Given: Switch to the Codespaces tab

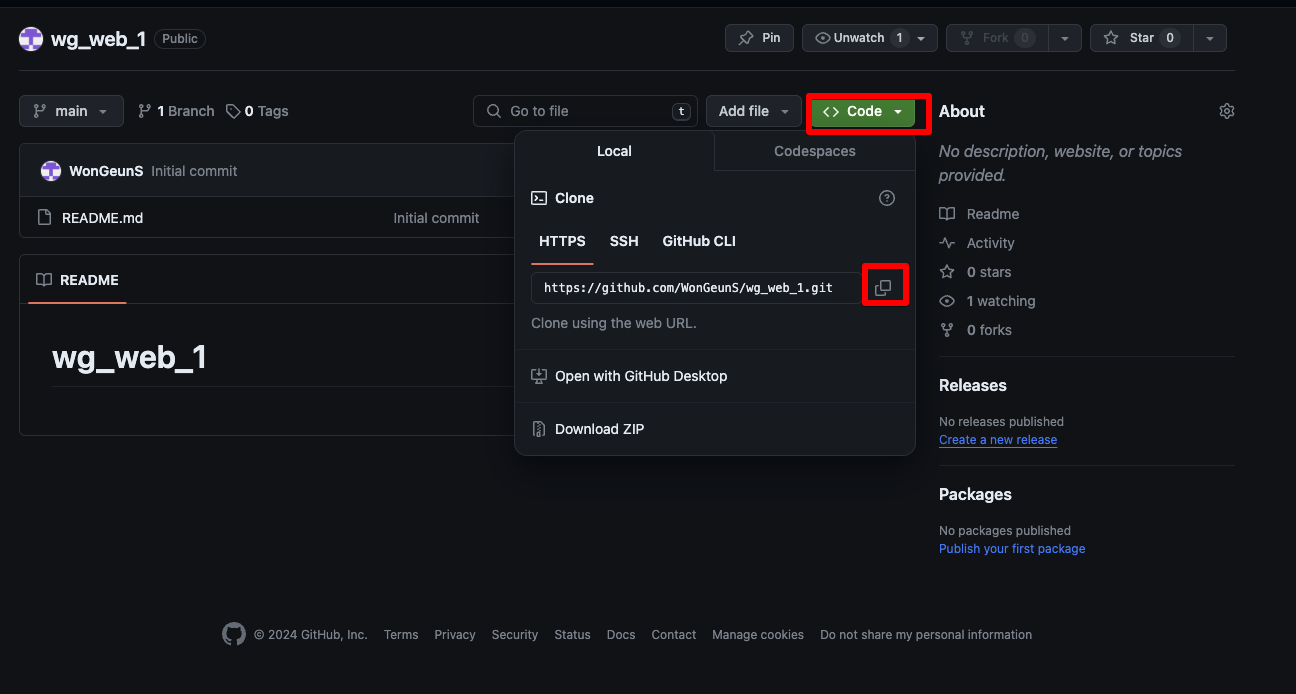Looking at the screenshot, I should (815, 151).
